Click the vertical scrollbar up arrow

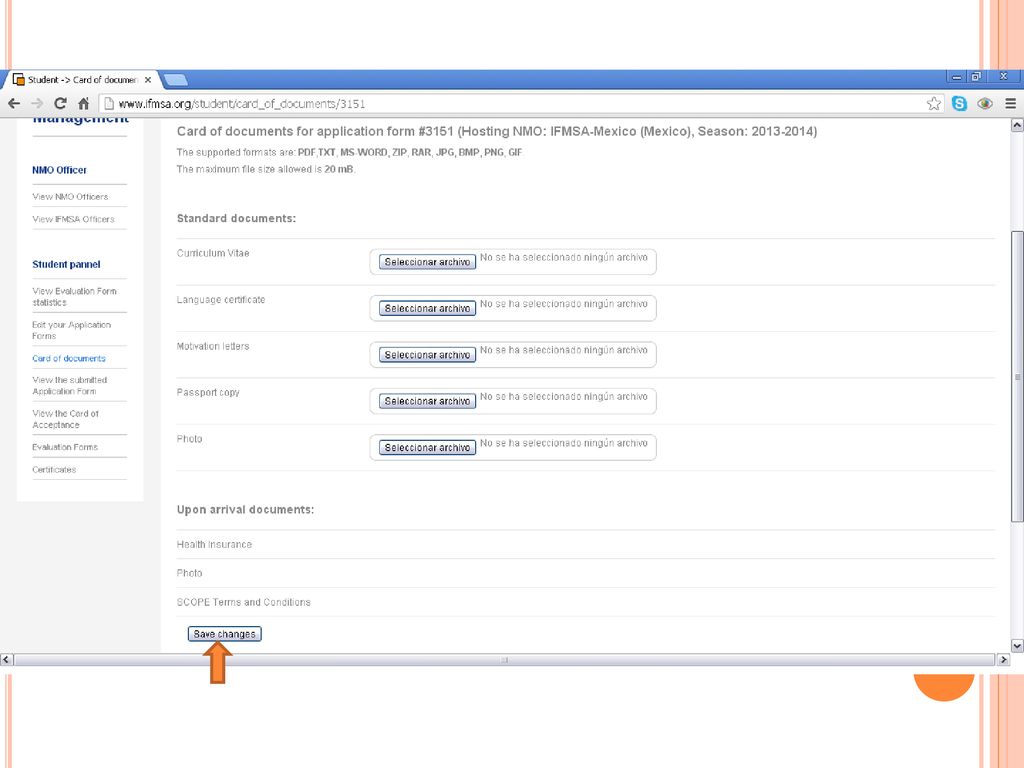(x=1017, y=125)
